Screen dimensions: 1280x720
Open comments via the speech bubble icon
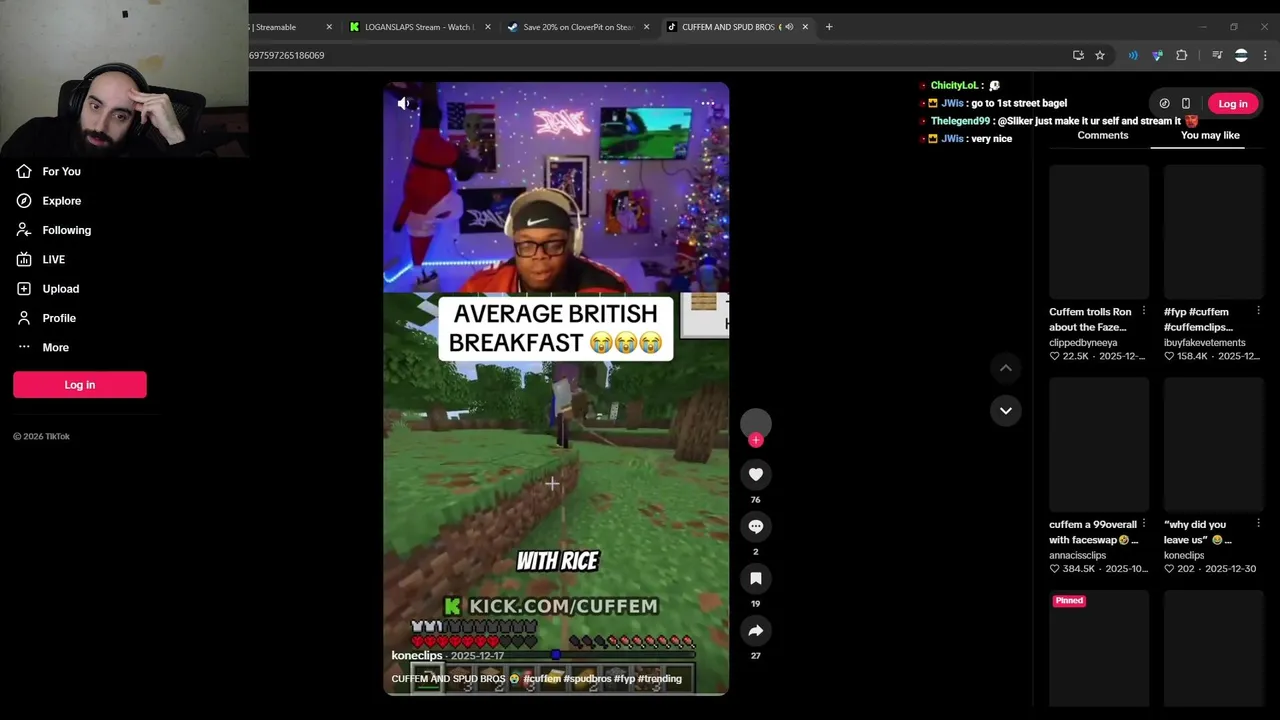(x=756, y=527)
